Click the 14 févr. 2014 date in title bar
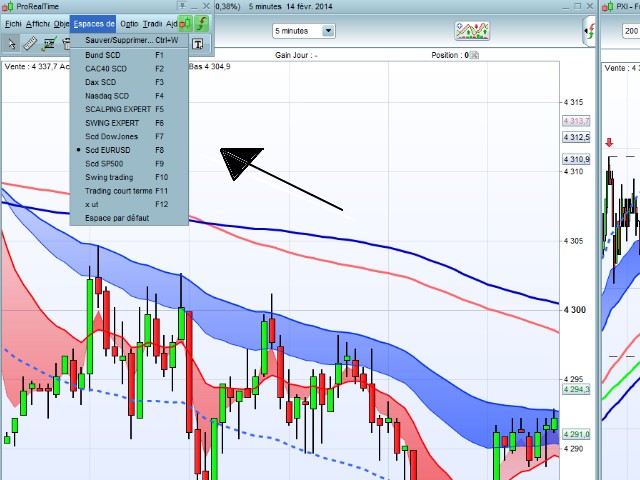The height and width of the screenshot is (480, 640). point(309,7)
